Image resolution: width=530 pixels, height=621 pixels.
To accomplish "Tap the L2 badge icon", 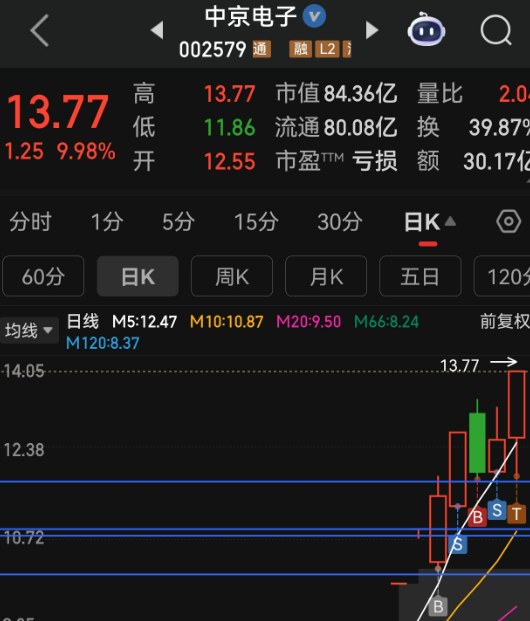I will coord(327,50).
